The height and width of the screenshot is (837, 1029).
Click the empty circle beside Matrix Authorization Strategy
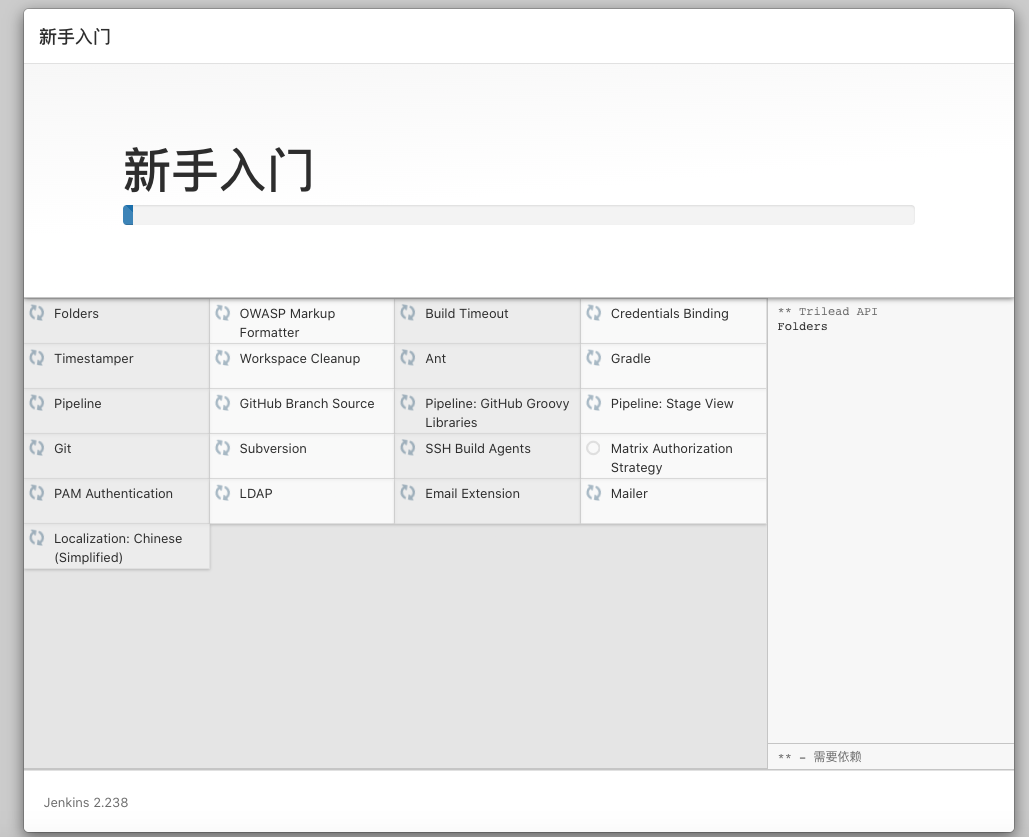tap(594, 448)
